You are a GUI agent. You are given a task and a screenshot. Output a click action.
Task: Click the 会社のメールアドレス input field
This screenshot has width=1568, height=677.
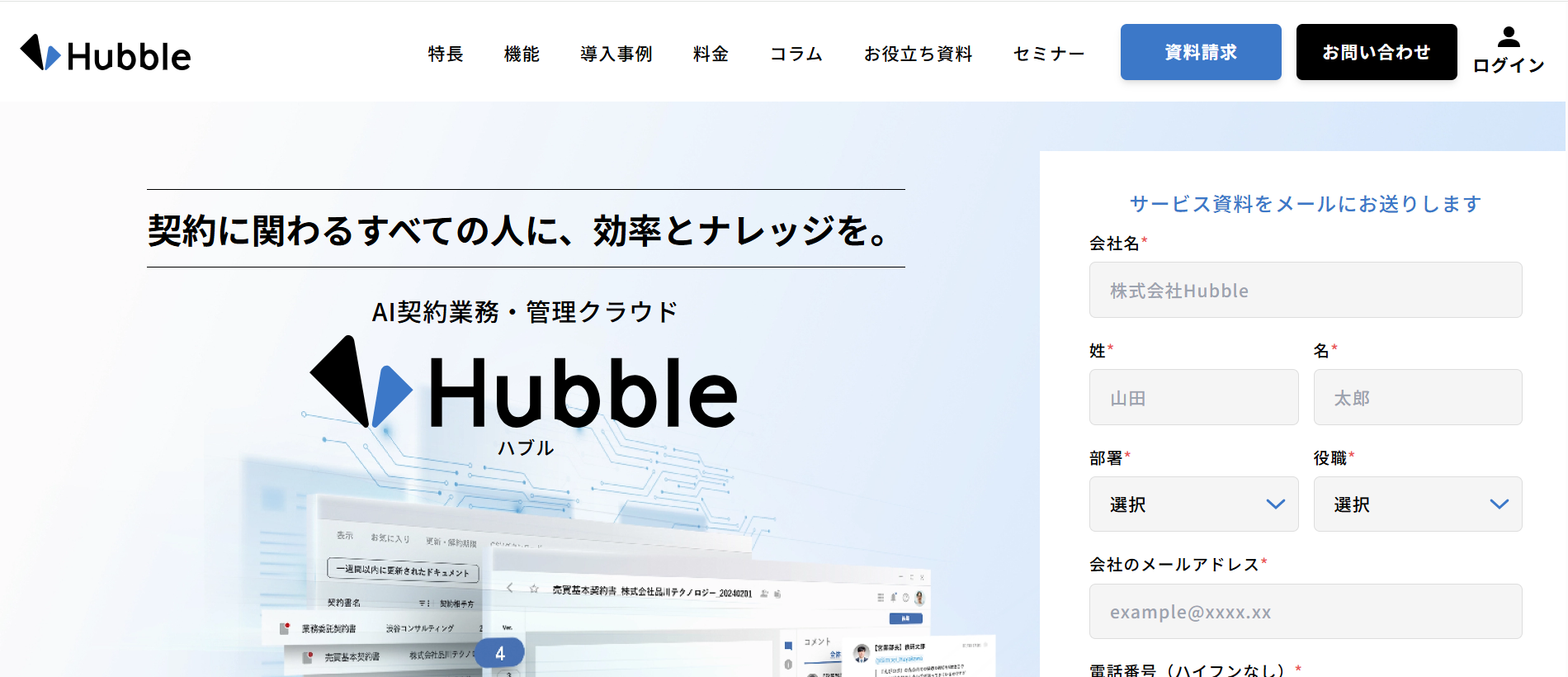[x=1305, y=612]
